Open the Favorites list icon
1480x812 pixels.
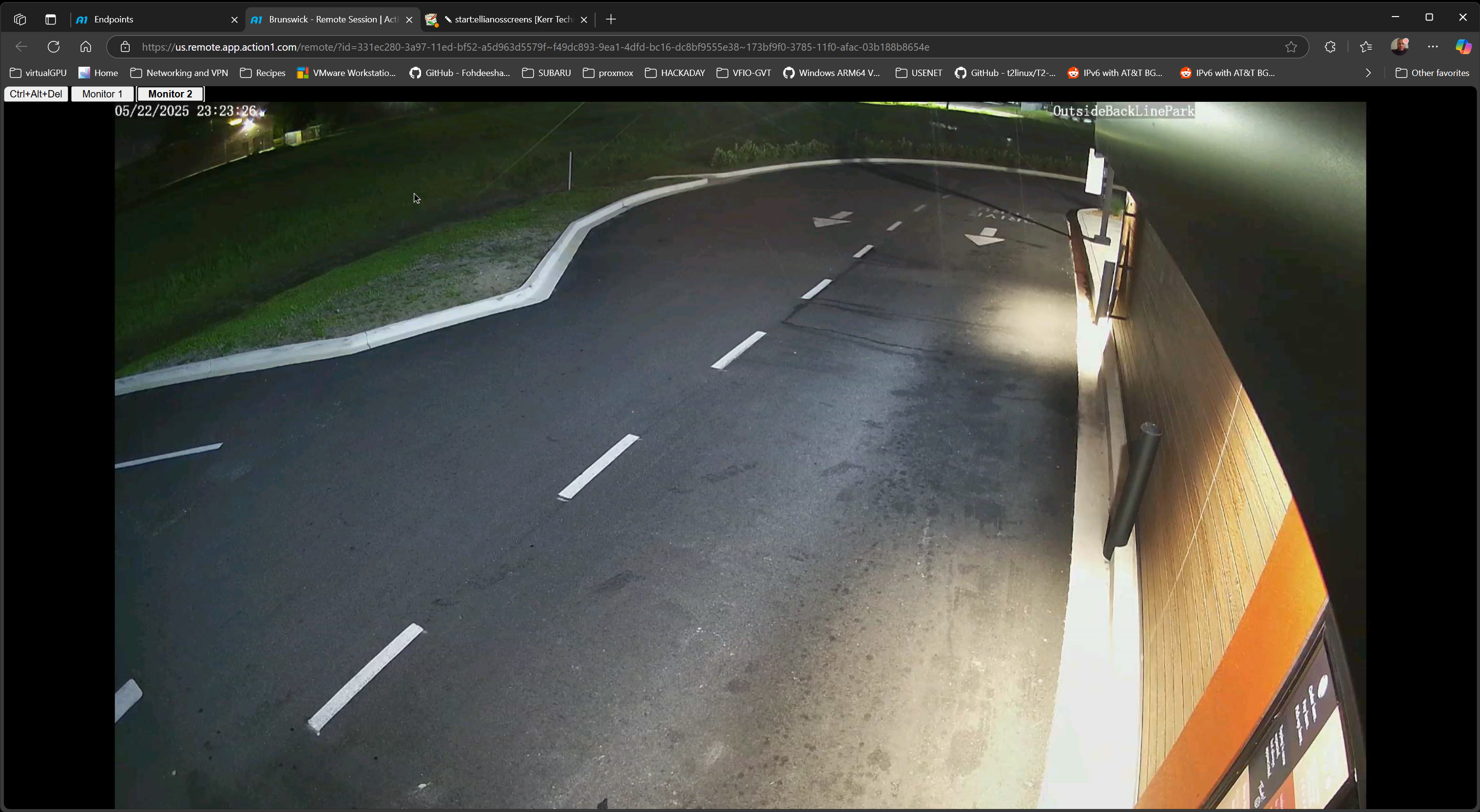click(1366, 46)
